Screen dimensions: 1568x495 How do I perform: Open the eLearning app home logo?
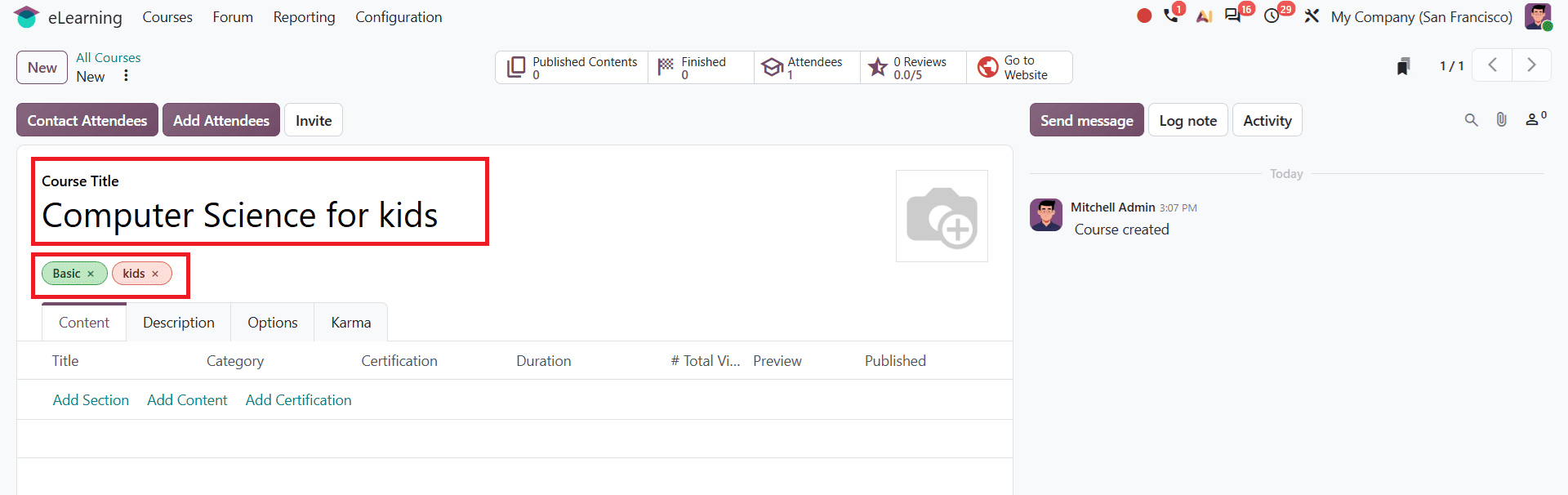27,17
